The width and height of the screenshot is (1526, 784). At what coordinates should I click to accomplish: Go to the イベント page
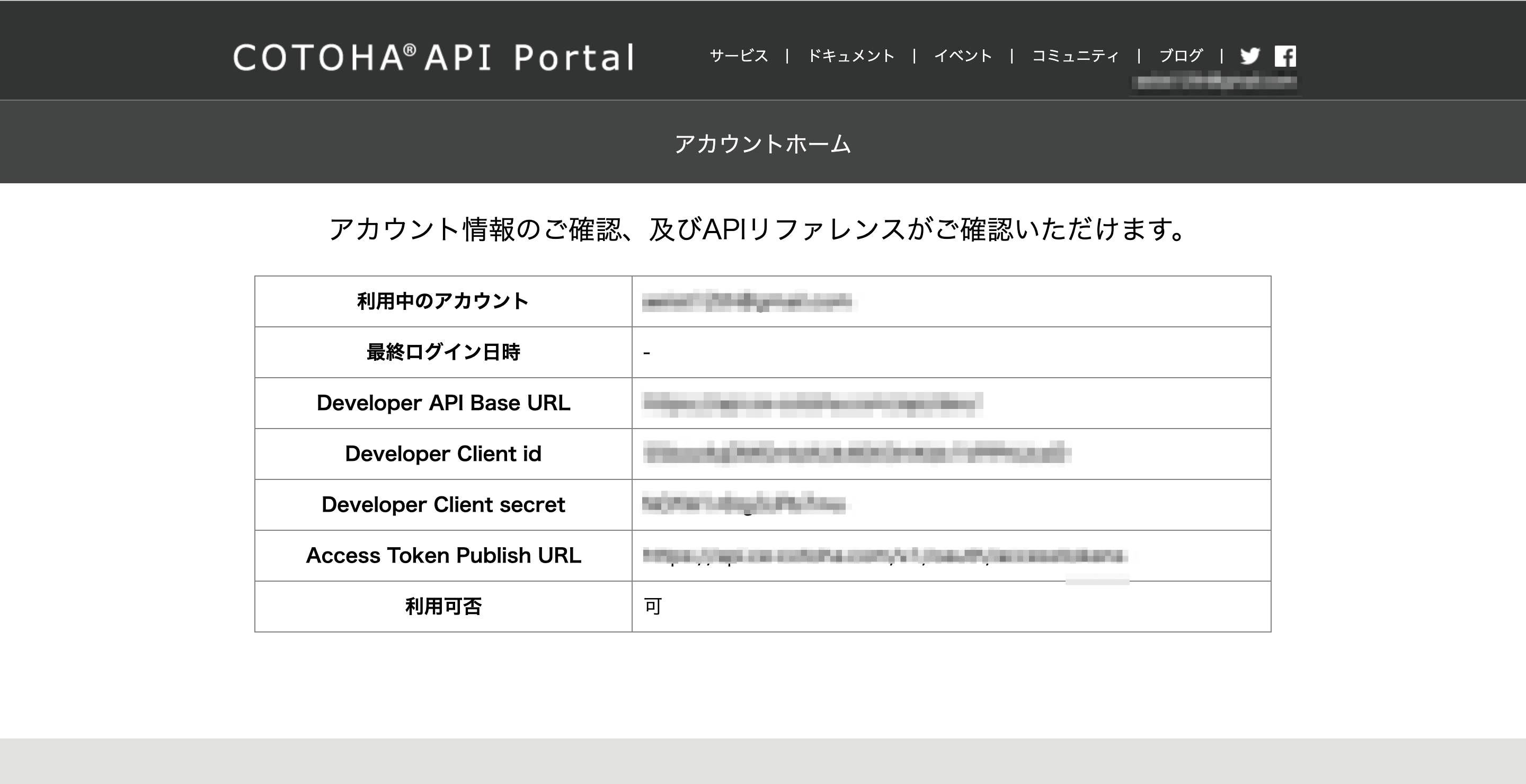[963, 56]
